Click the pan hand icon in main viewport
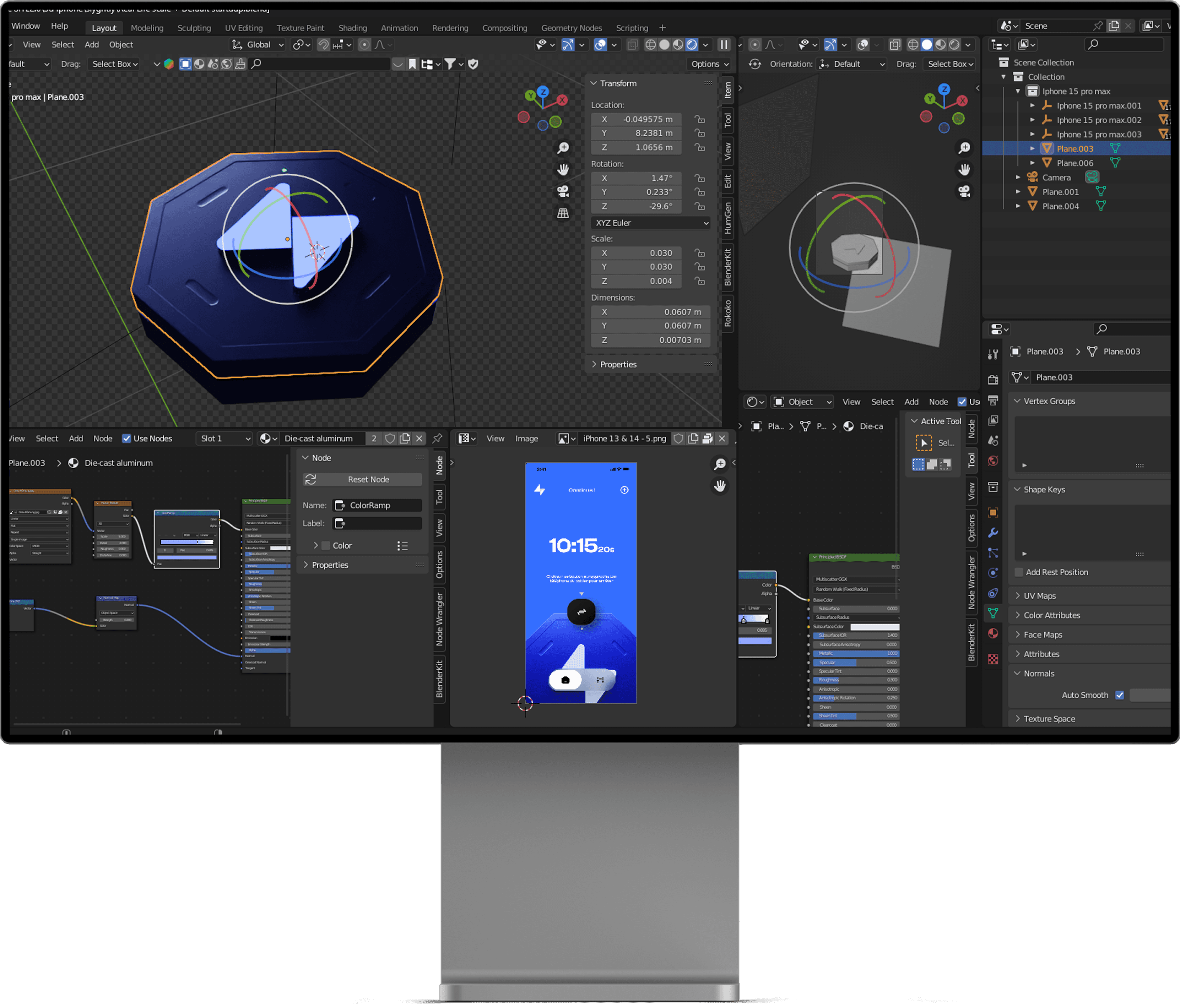This screenshot has width=1180, height=1008. pos(563,170)
